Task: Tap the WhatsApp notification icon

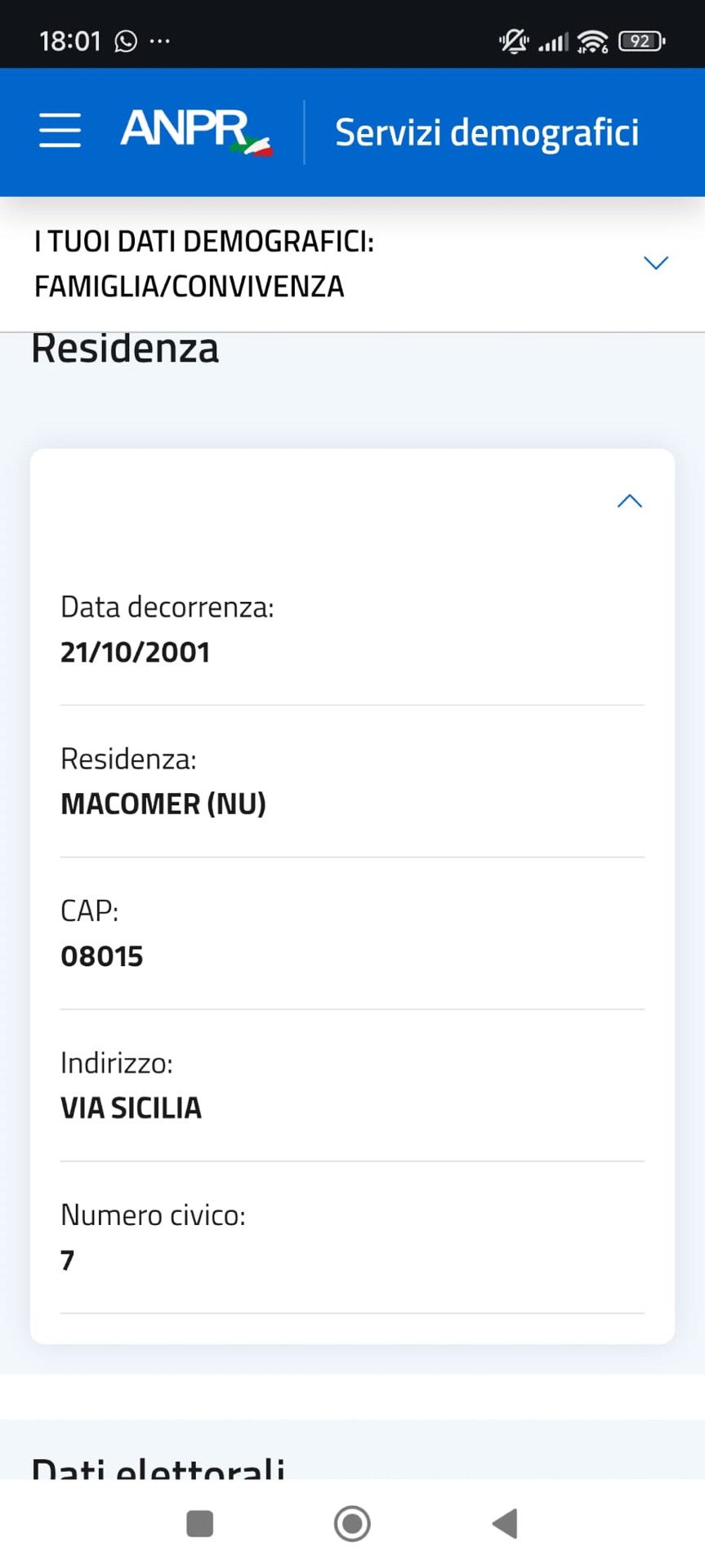Action: coord(126,41)
